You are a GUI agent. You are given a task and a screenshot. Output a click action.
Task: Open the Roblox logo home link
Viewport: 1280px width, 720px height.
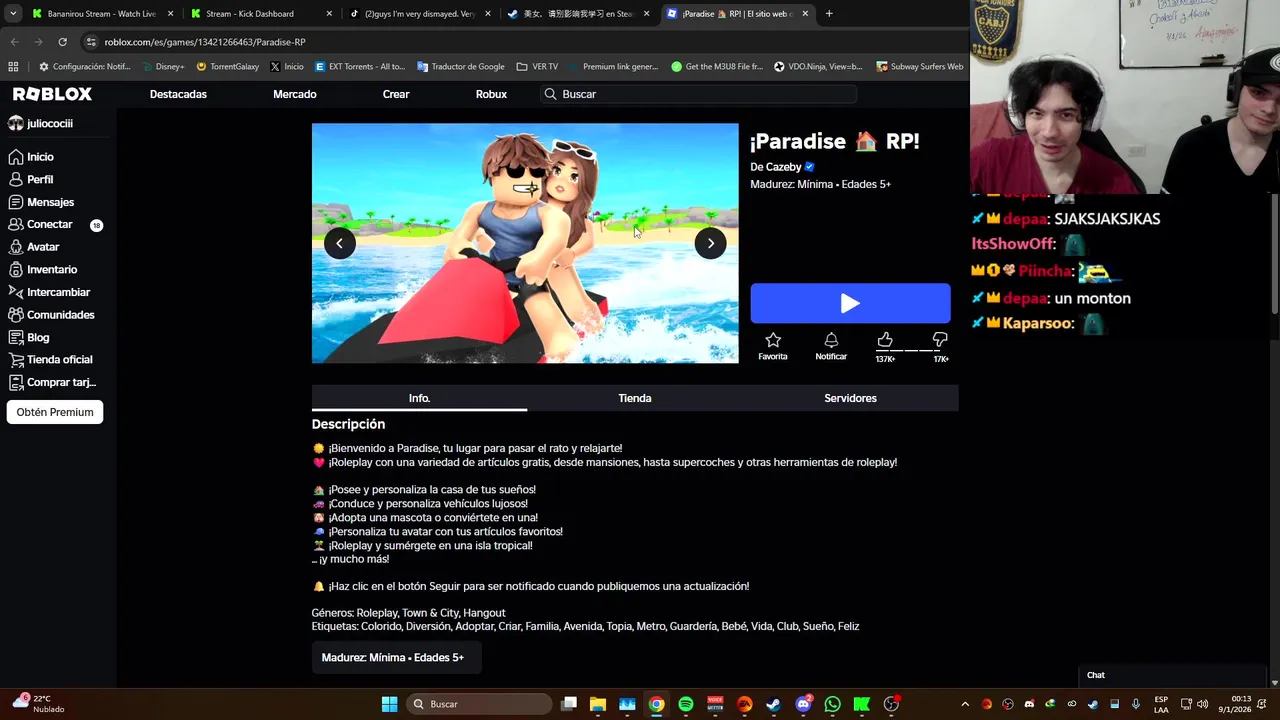[x=52, y=94]
